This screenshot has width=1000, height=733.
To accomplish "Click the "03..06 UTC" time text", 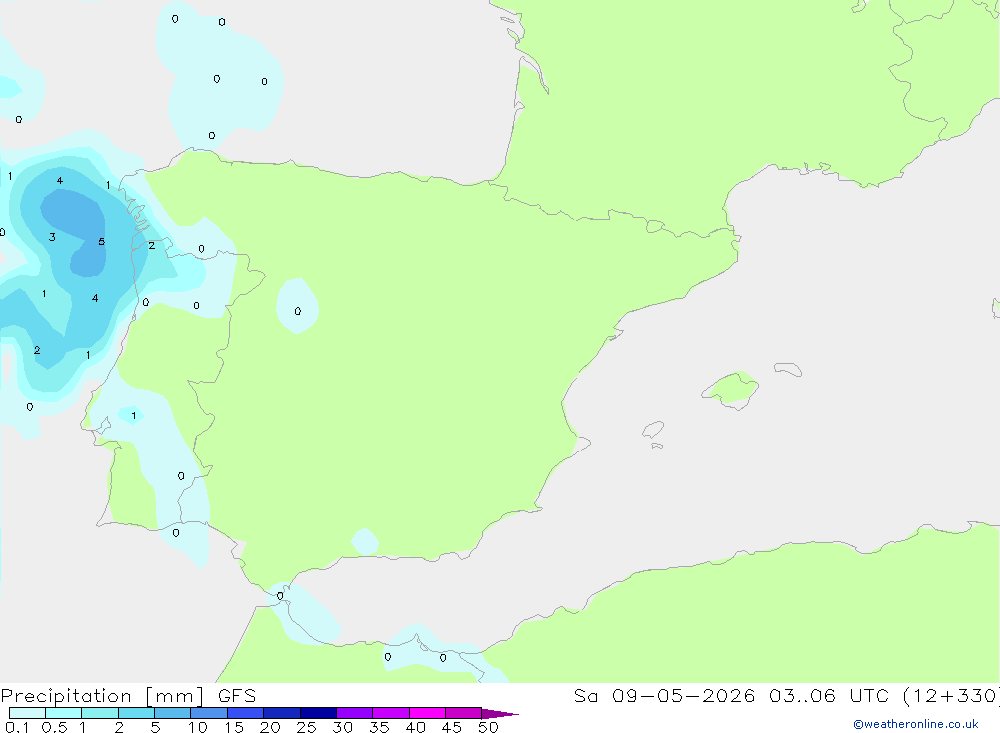I will point(828,696).
